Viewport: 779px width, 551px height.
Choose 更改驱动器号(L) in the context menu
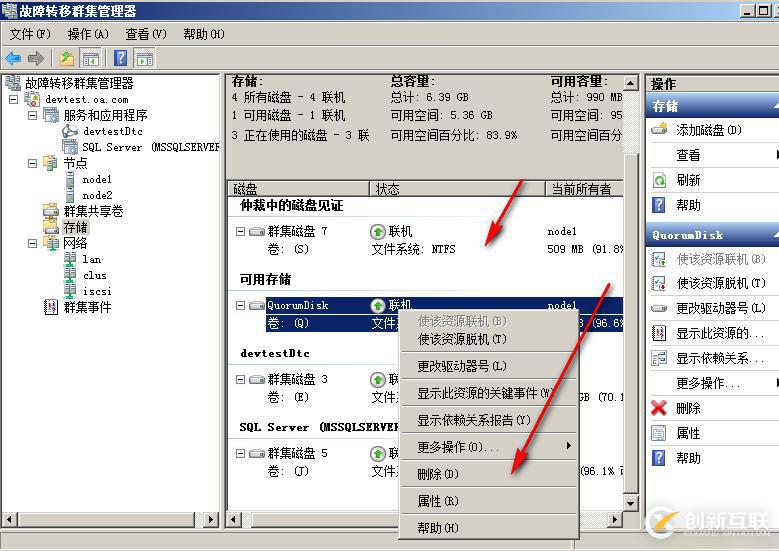(x=489, y=366)
